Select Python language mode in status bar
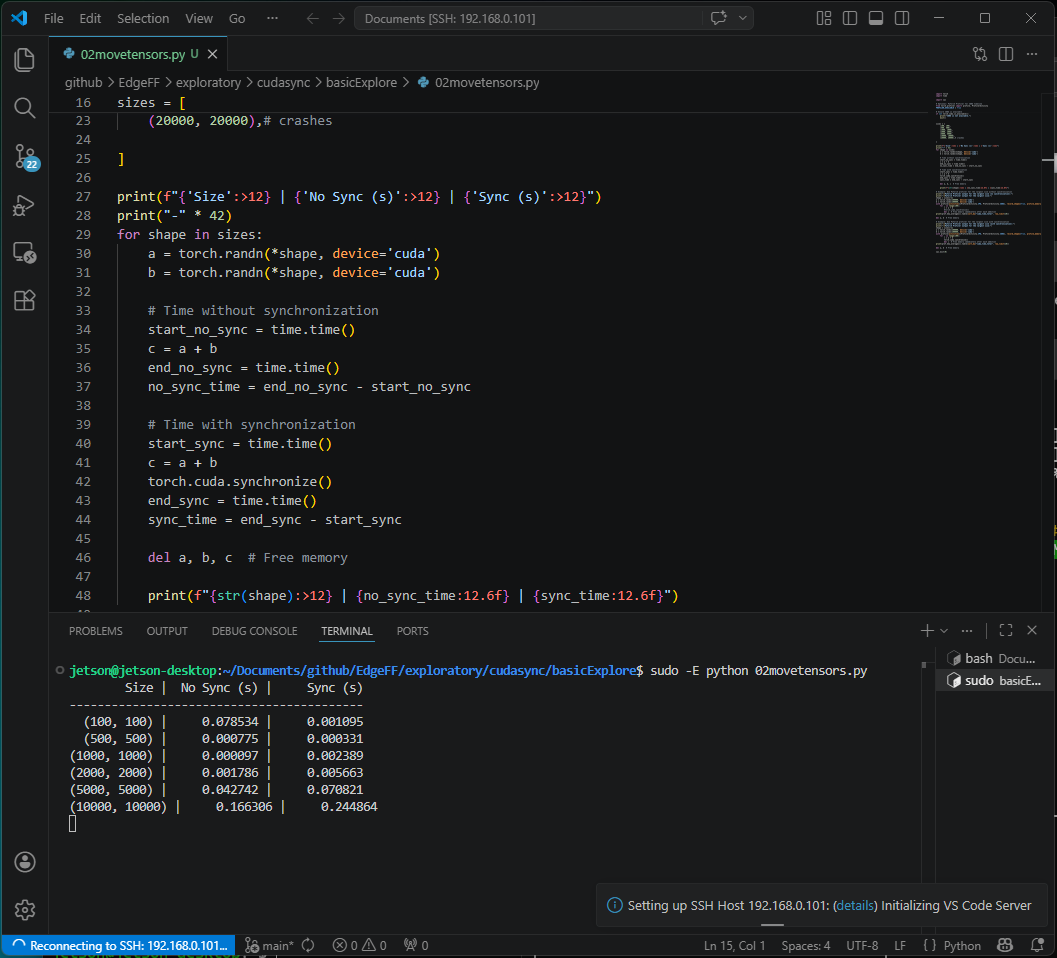1057x958 pixels. coord(962,945)
